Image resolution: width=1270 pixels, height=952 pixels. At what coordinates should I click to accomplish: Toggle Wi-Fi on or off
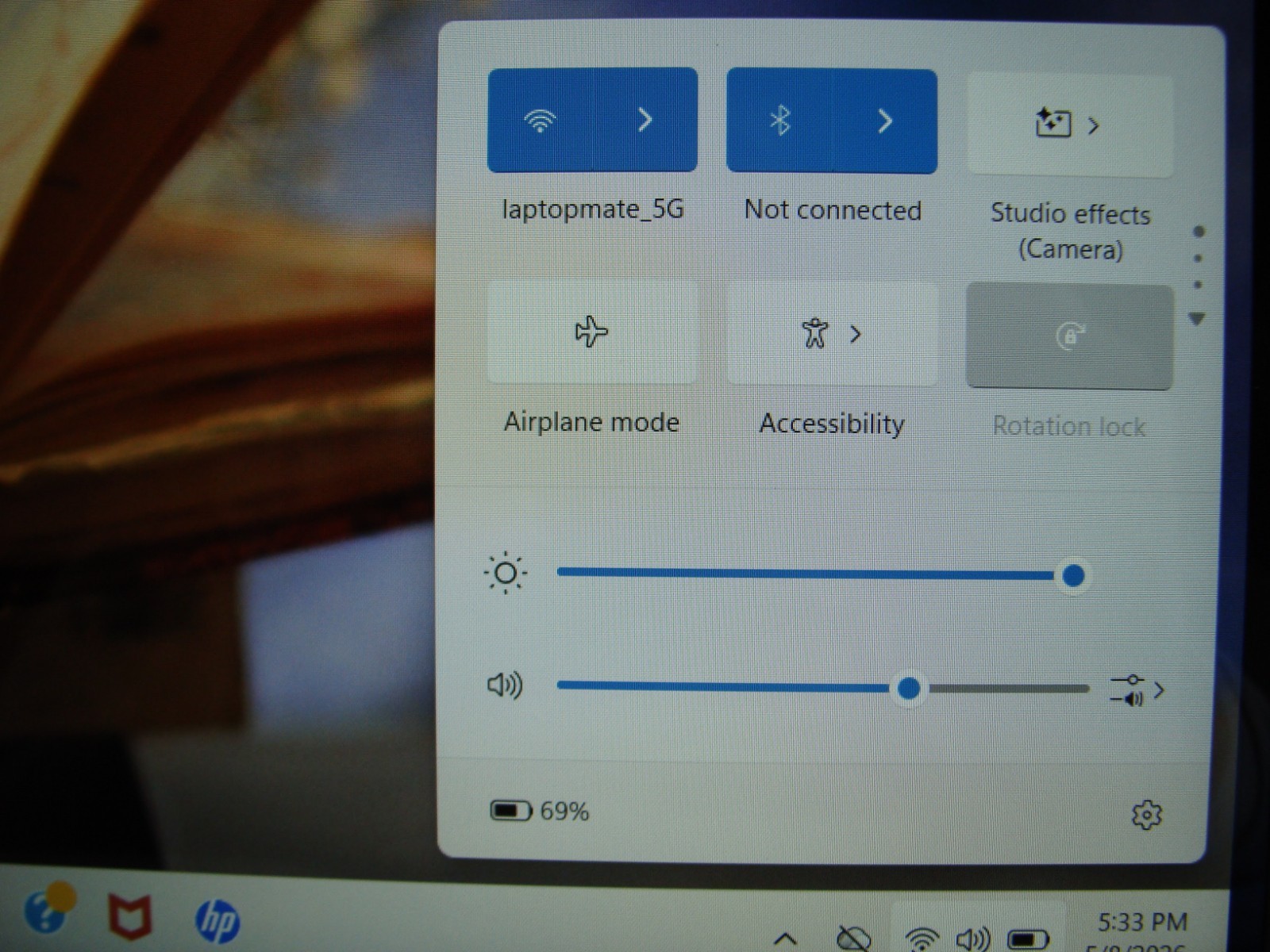[x=540, y=120]
